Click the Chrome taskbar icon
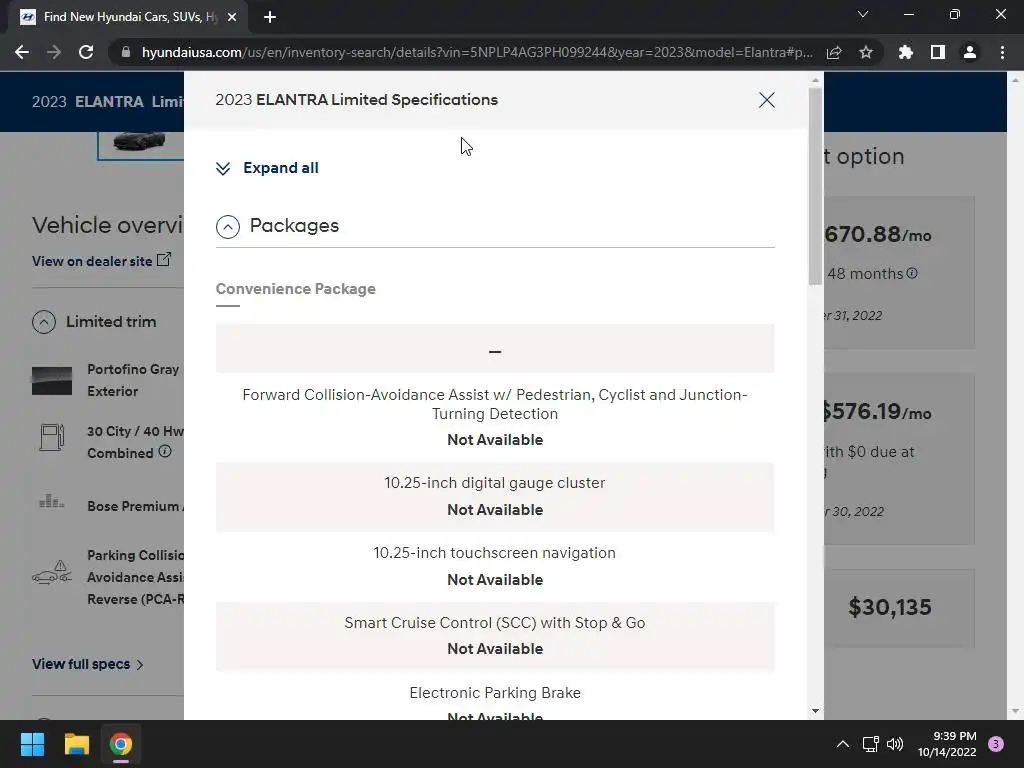Viewport: 1024px width, 768px height. pyautogui.click(x=121, y=744)
